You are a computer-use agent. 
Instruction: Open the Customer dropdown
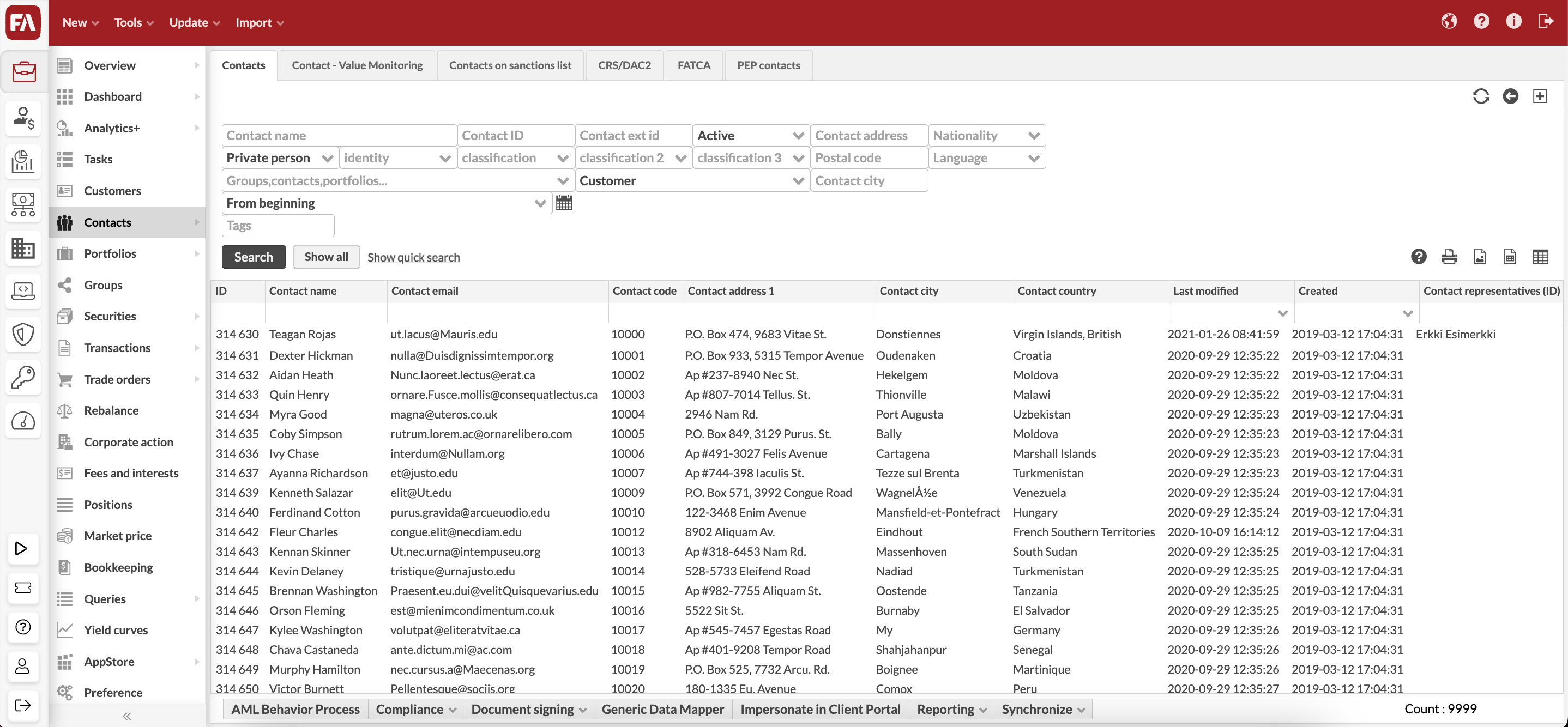point(692,180)
